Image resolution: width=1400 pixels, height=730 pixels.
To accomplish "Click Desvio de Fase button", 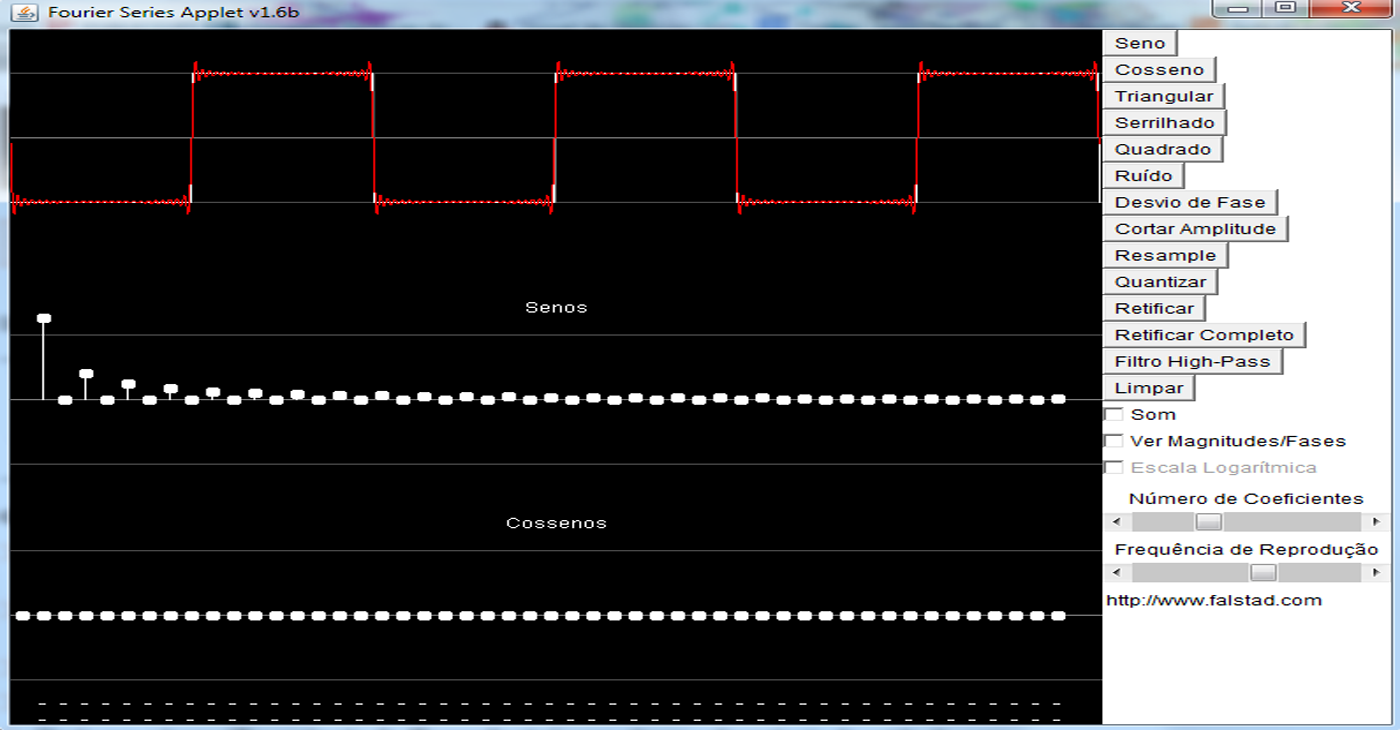I will [1190, 202].
